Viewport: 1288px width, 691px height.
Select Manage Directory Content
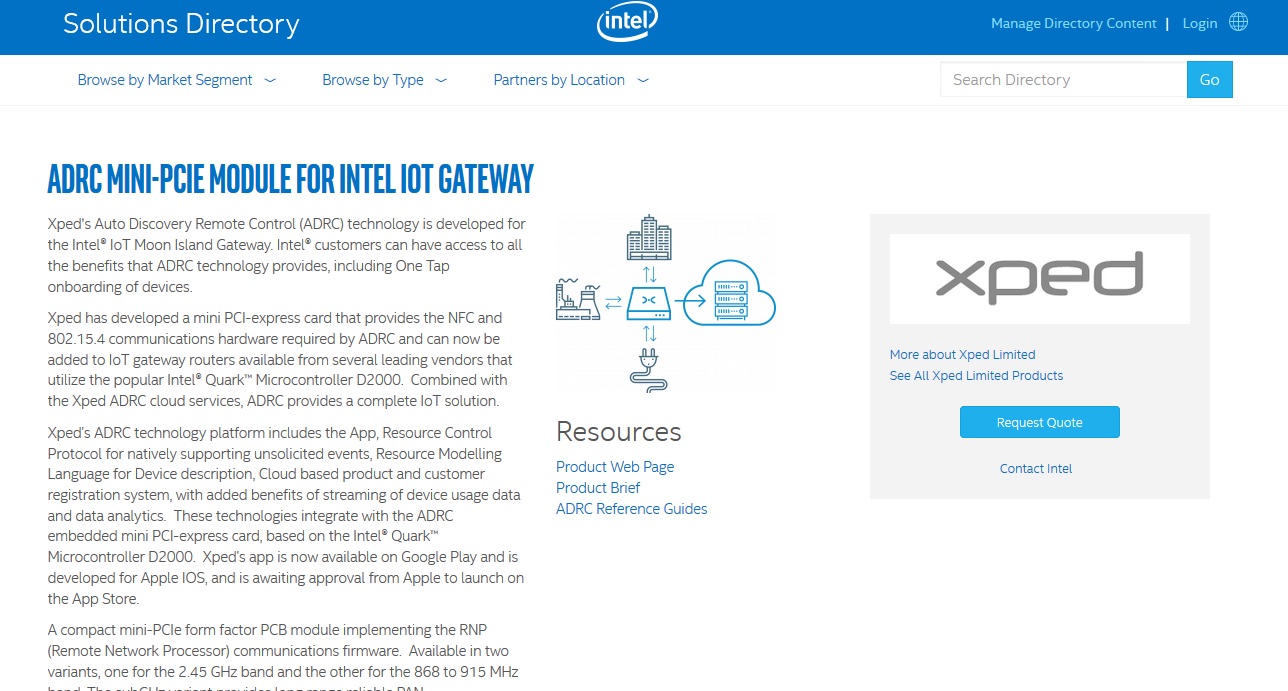[1073, 22]
